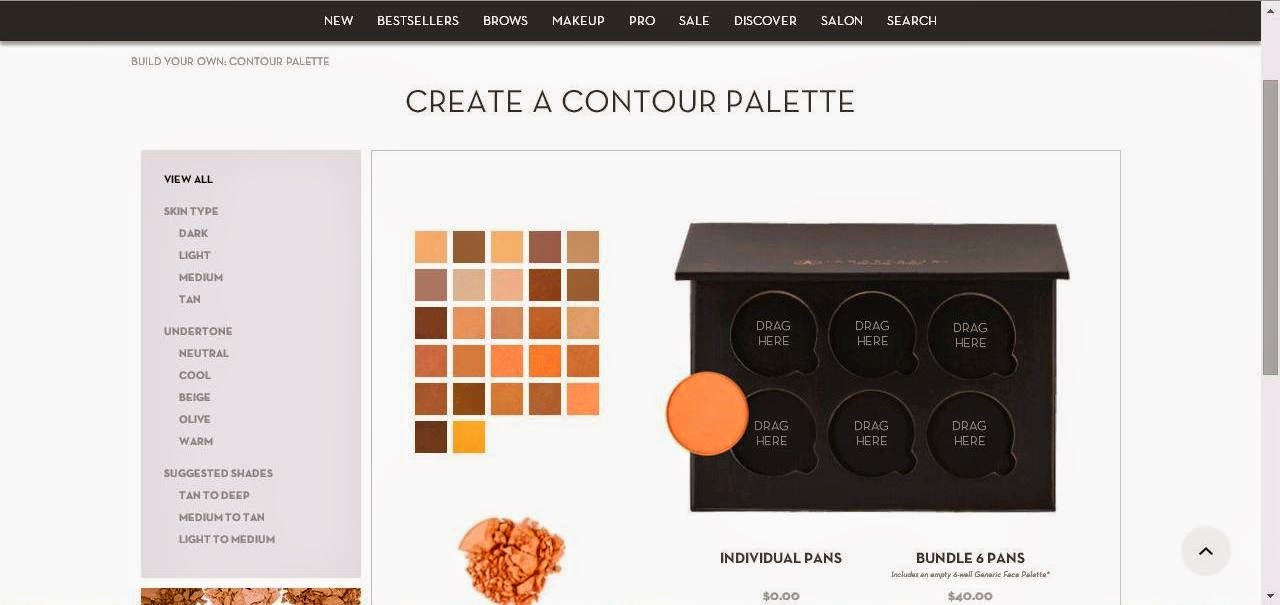Filter shades by DARK skin type
This screenshot has width=1280, height=605.
tap(193, 233)
